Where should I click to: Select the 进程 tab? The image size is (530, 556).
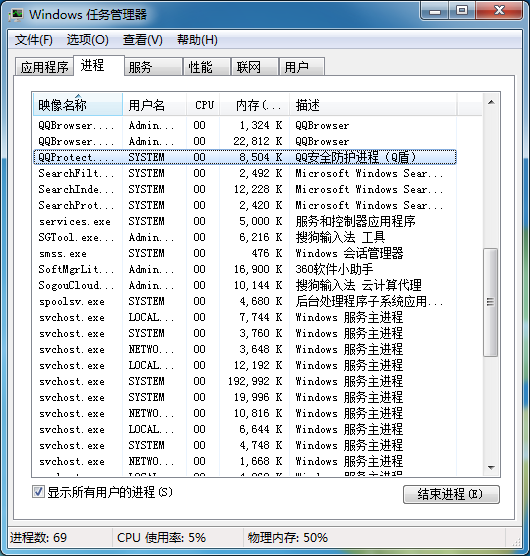pyautogui.click(x=99, y=65)
